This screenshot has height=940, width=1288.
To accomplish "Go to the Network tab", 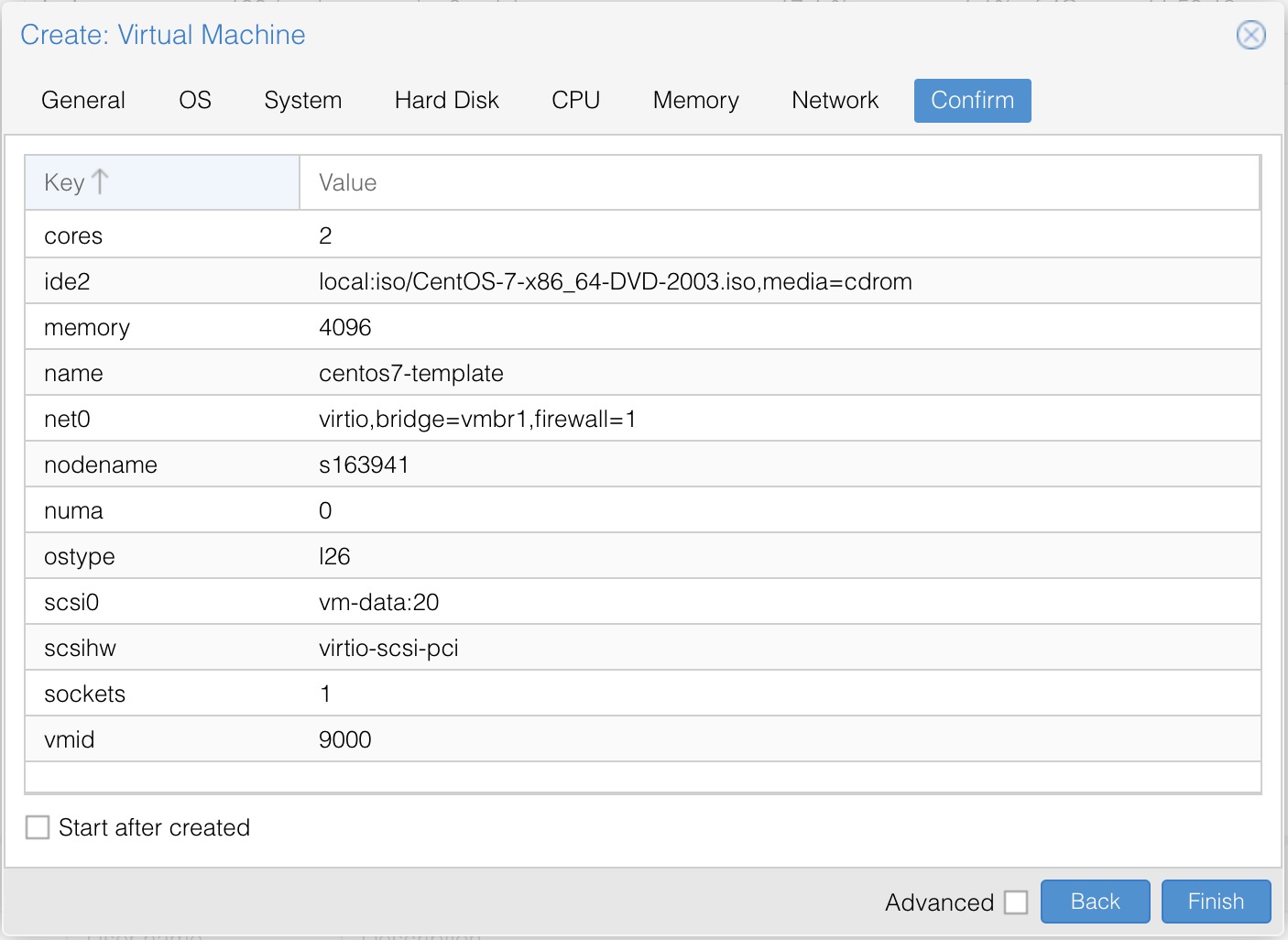I will tap(835, 101).
